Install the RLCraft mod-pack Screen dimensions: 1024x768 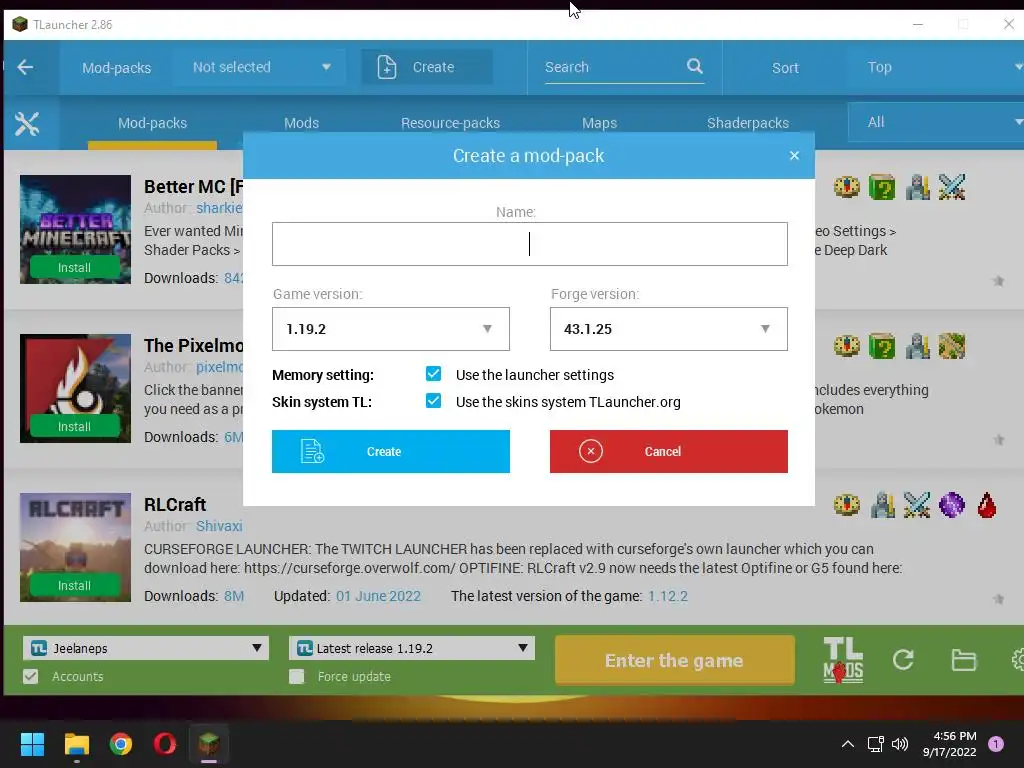(74, 585)
